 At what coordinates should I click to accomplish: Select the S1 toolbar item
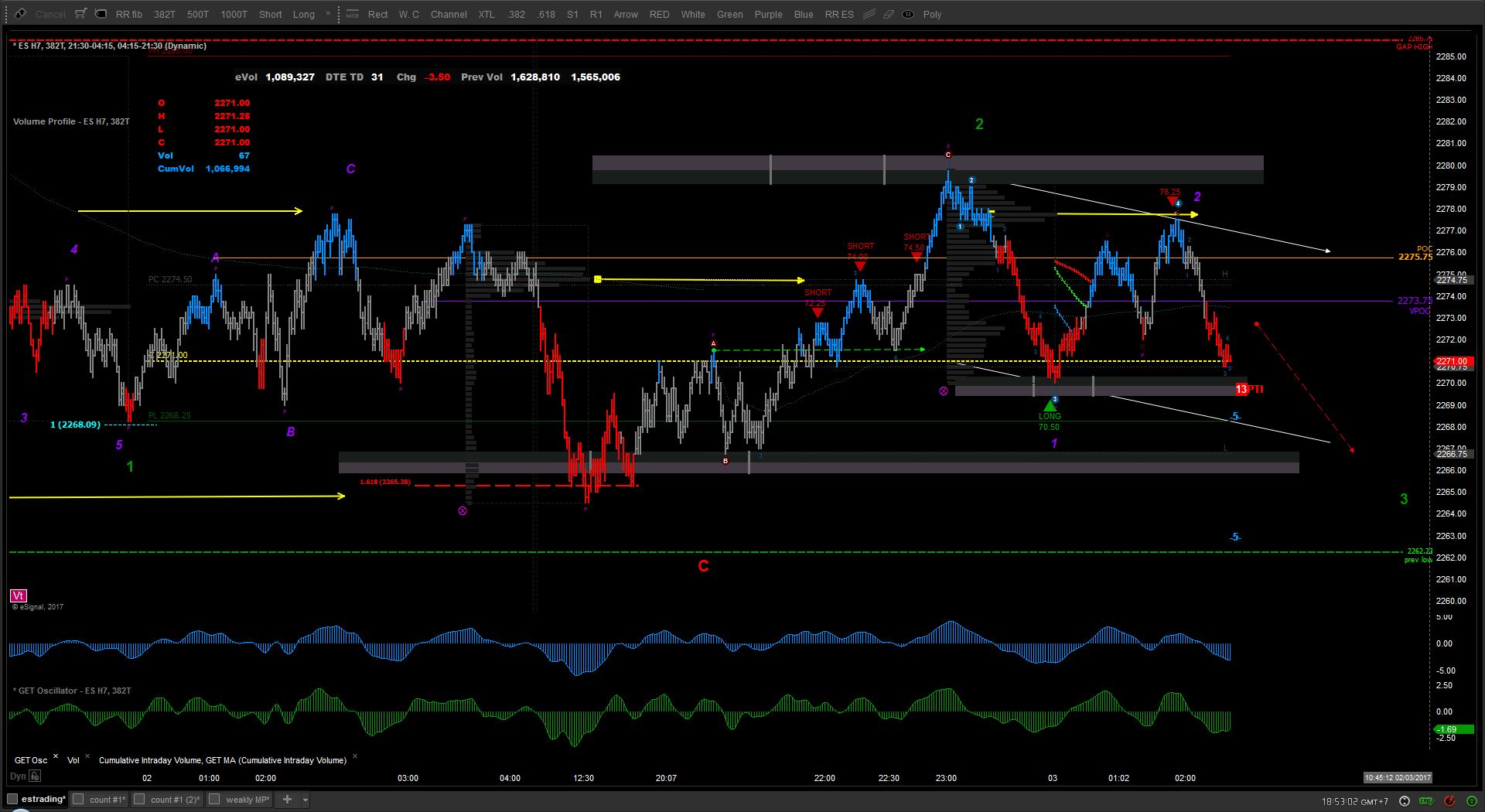[x=572, y=15]
